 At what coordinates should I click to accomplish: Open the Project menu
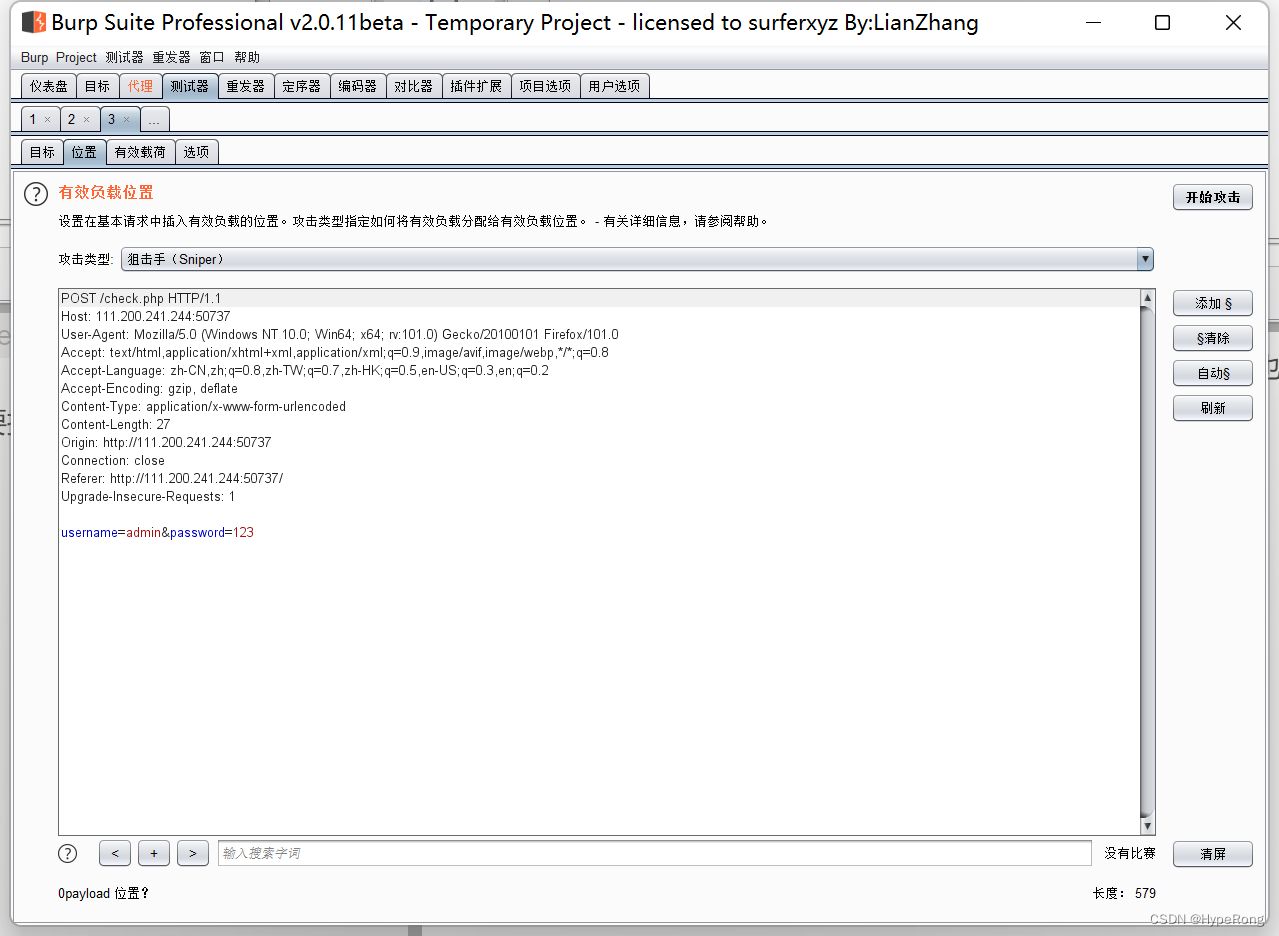click(76, 58)
